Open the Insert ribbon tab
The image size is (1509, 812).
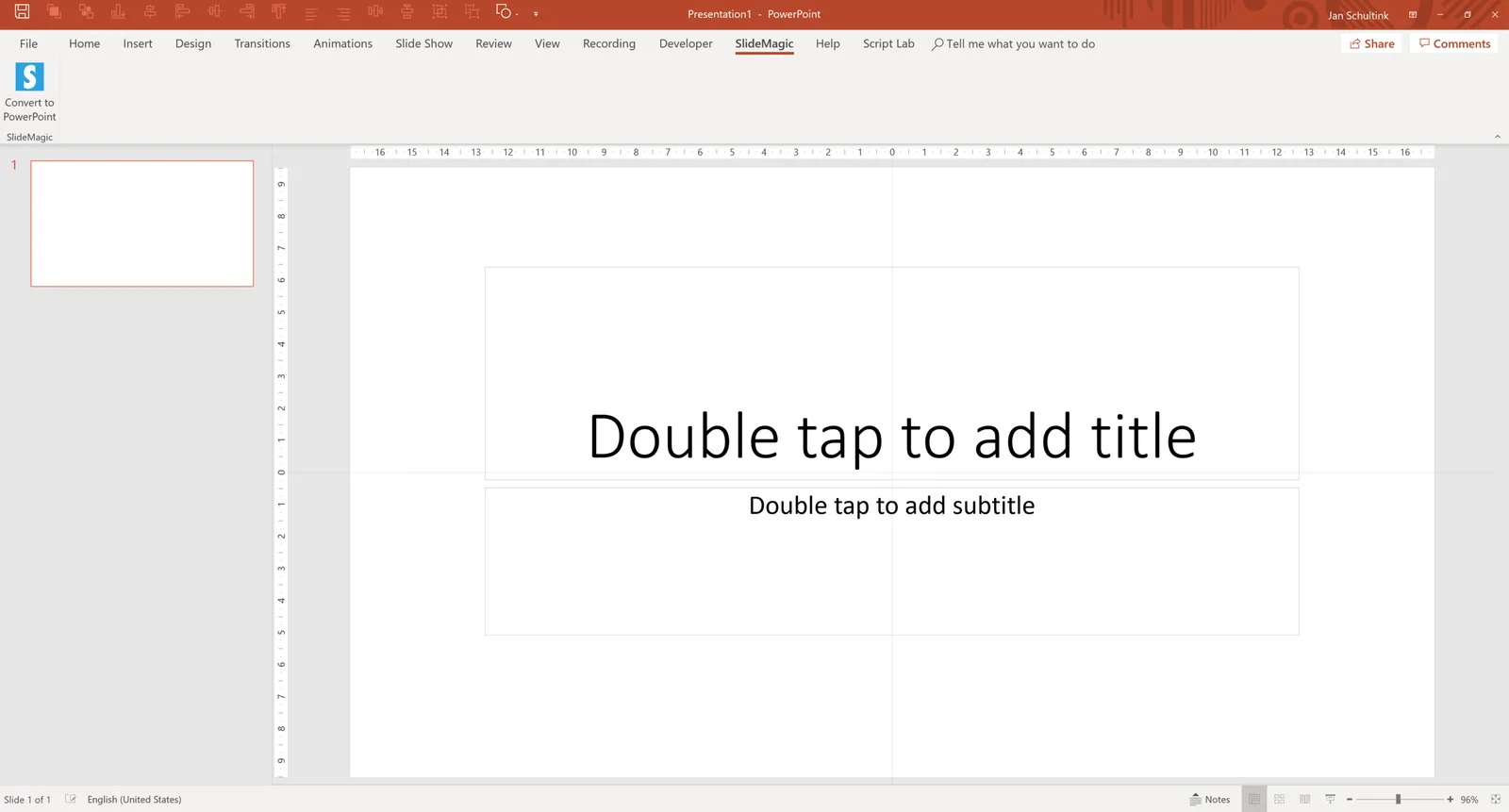tap(138, 43)
